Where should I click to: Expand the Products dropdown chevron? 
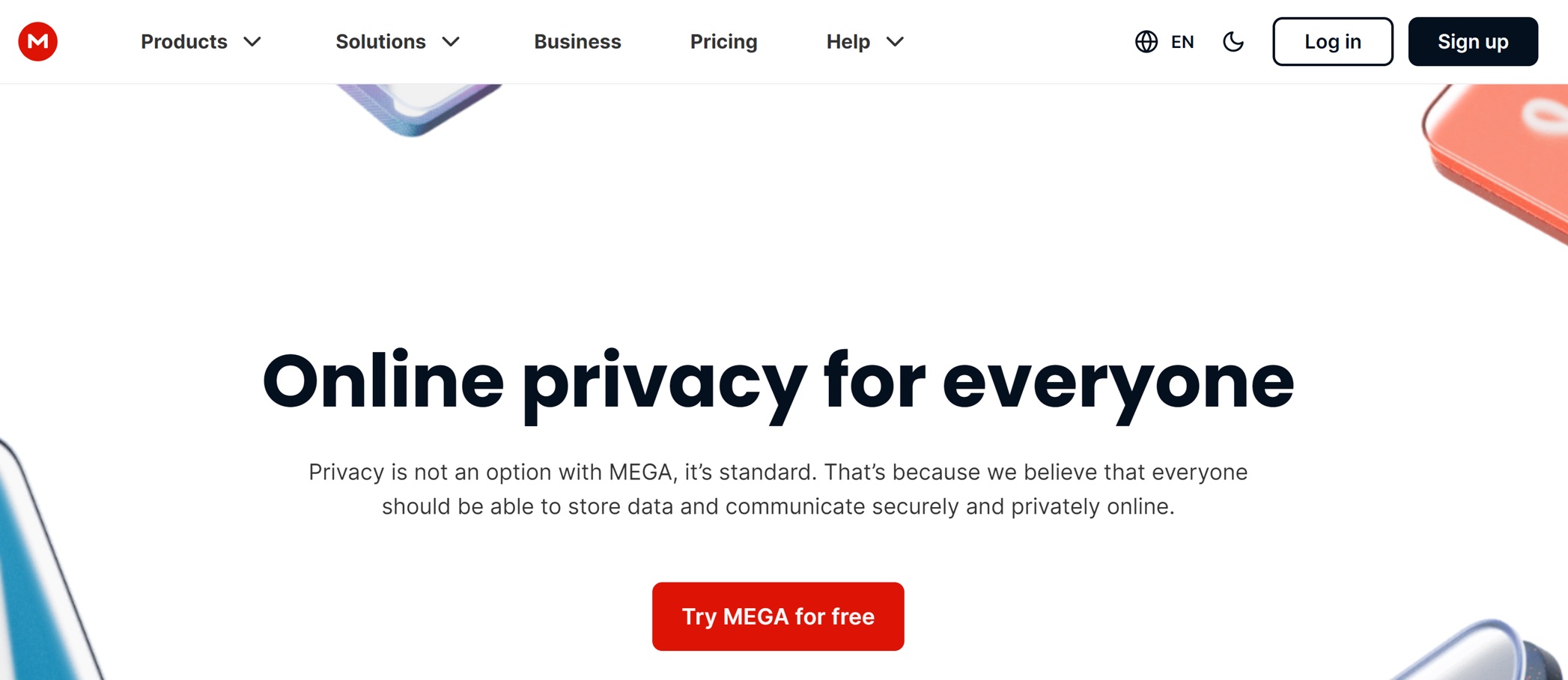click(252, 42)
